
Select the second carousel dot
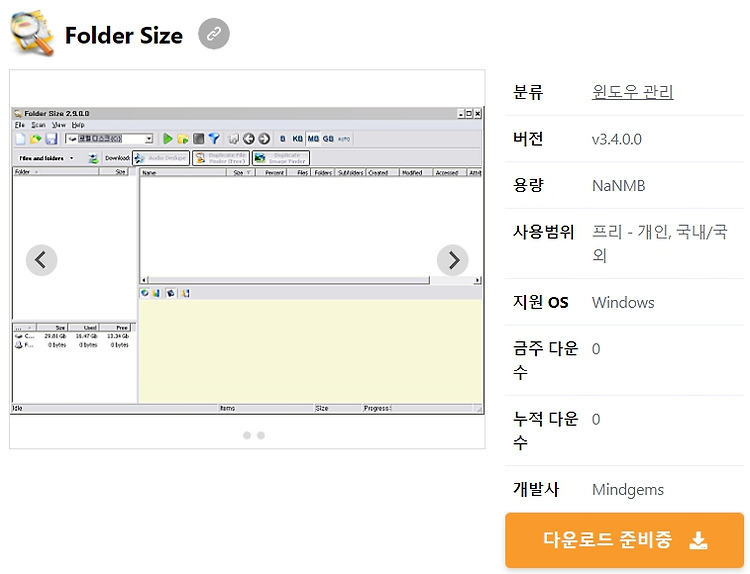pos(261,435)
